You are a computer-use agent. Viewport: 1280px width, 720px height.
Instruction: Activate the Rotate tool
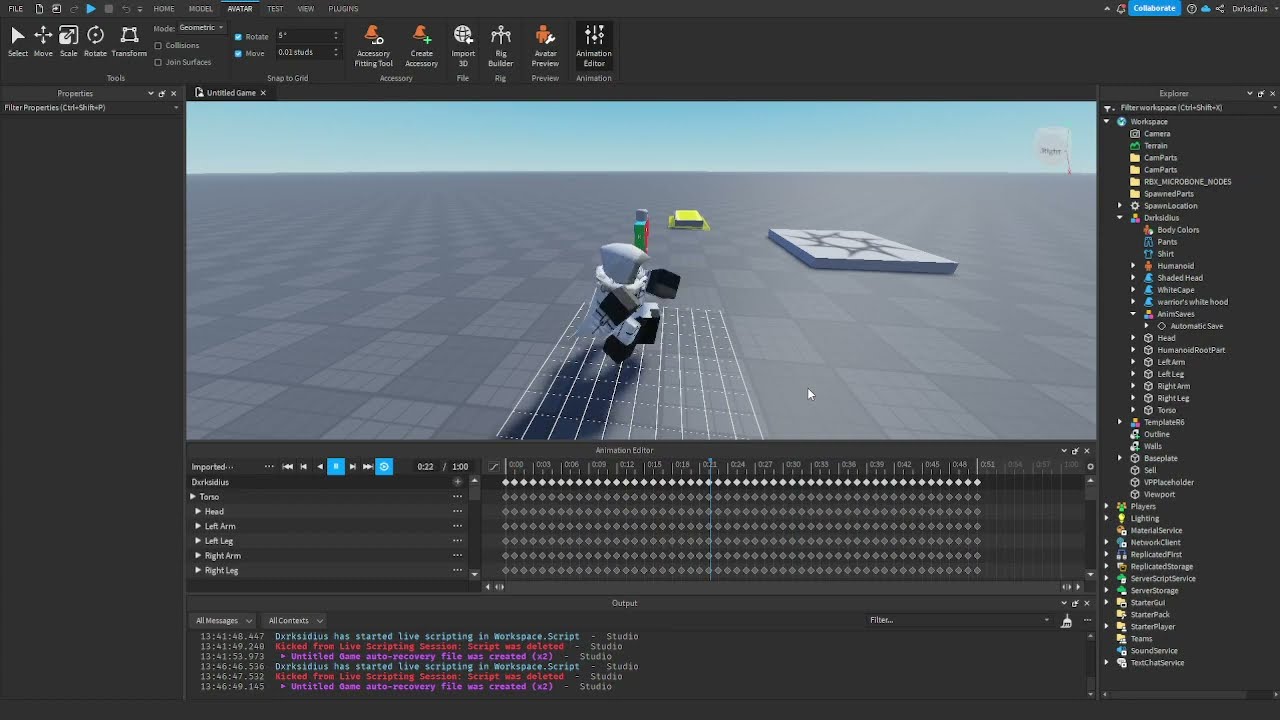pos(95,41)
